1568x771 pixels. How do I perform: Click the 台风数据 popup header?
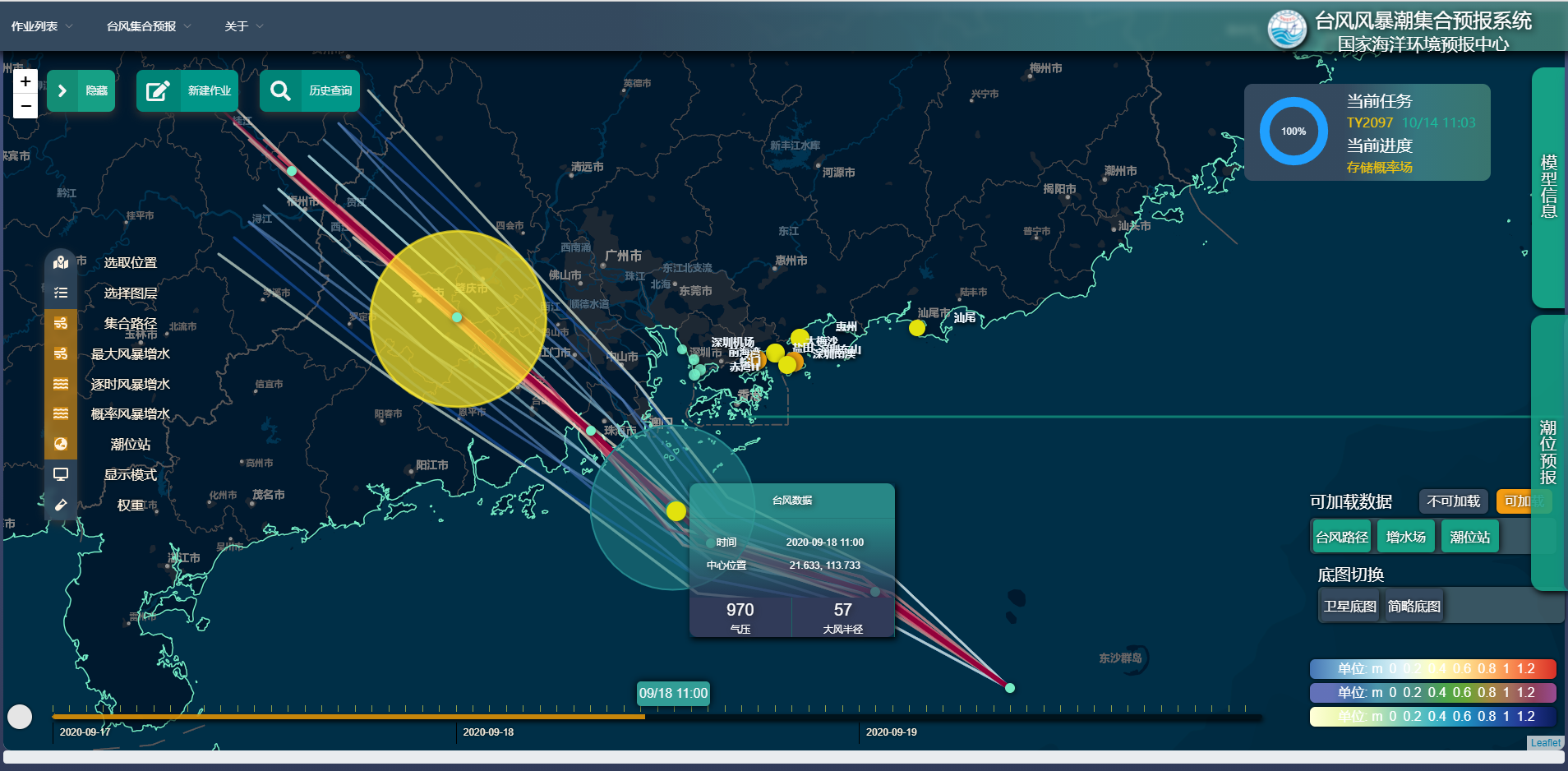(x=792, y=501)
